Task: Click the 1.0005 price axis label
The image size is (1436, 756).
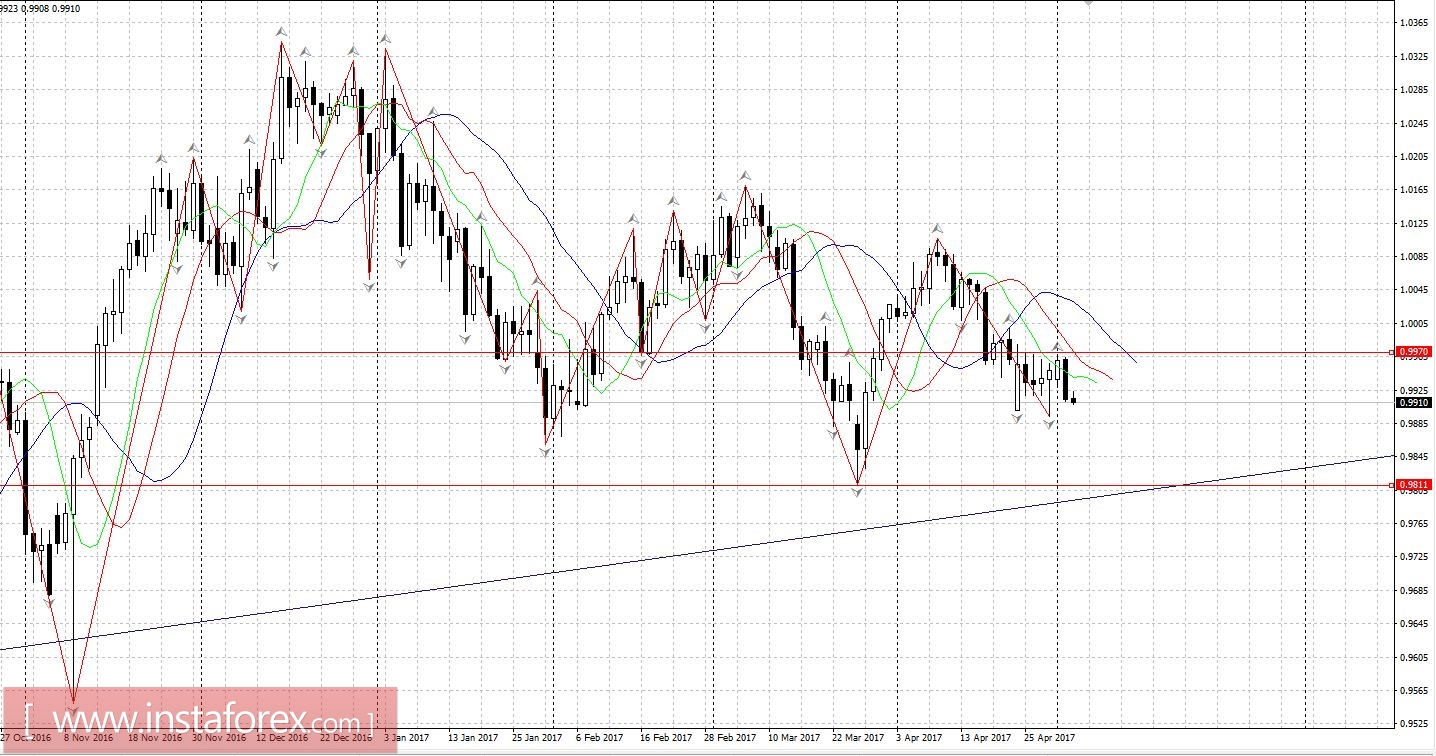Action: click(1414, 324)
